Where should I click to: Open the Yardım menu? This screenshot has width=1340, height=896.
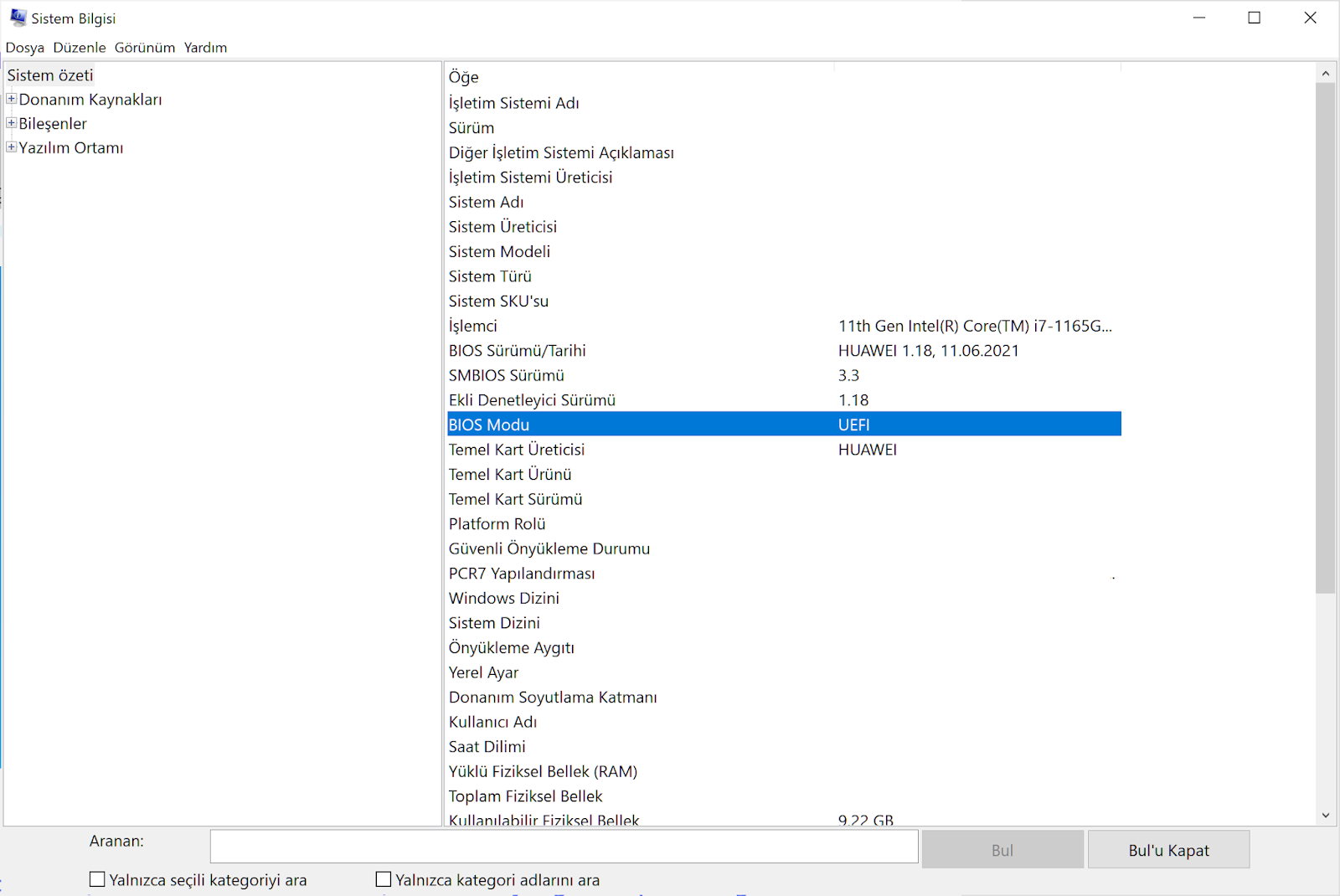(206, 48)
